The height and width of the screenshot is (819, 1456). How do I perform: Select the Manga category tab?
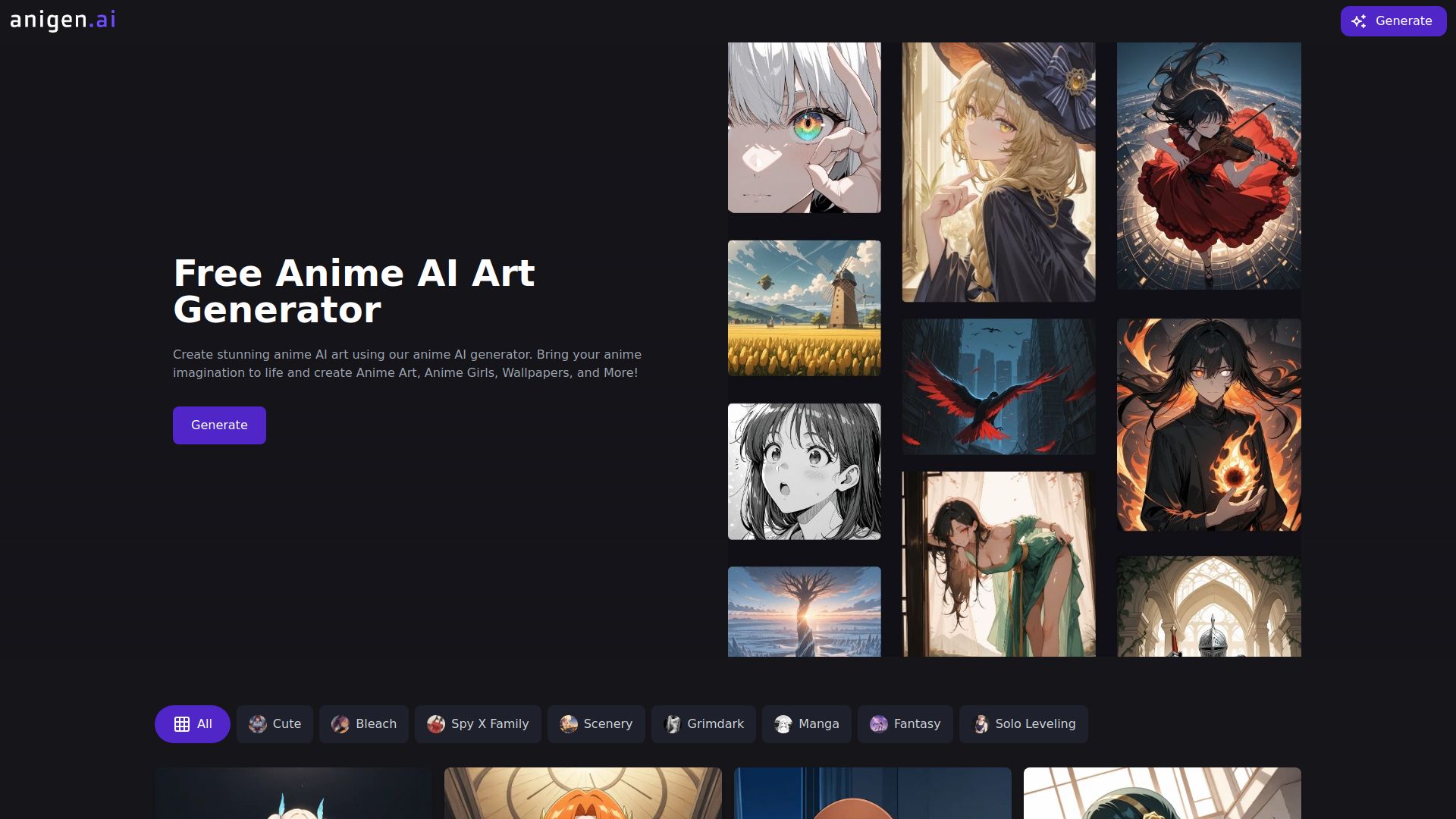806,724
